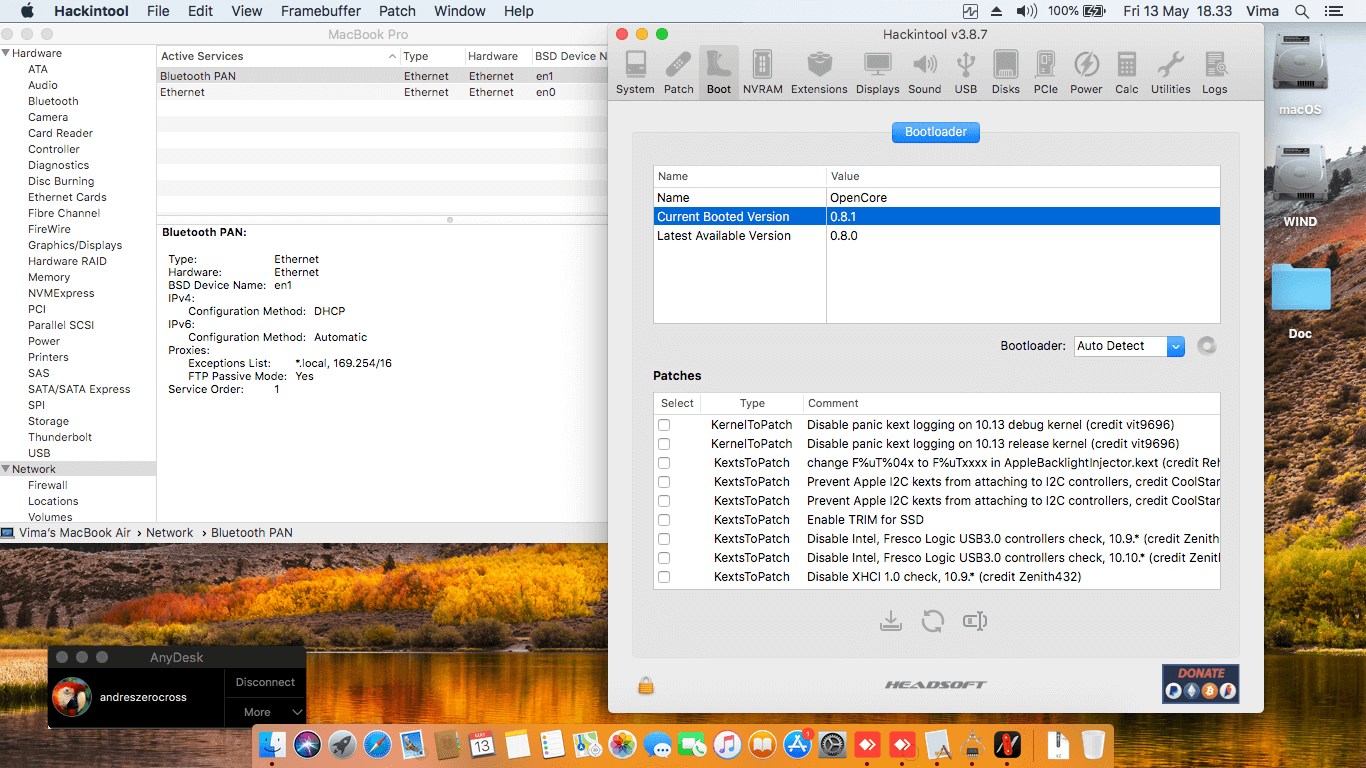Click the download bootloader icon below patches

[x=891, y=621]
